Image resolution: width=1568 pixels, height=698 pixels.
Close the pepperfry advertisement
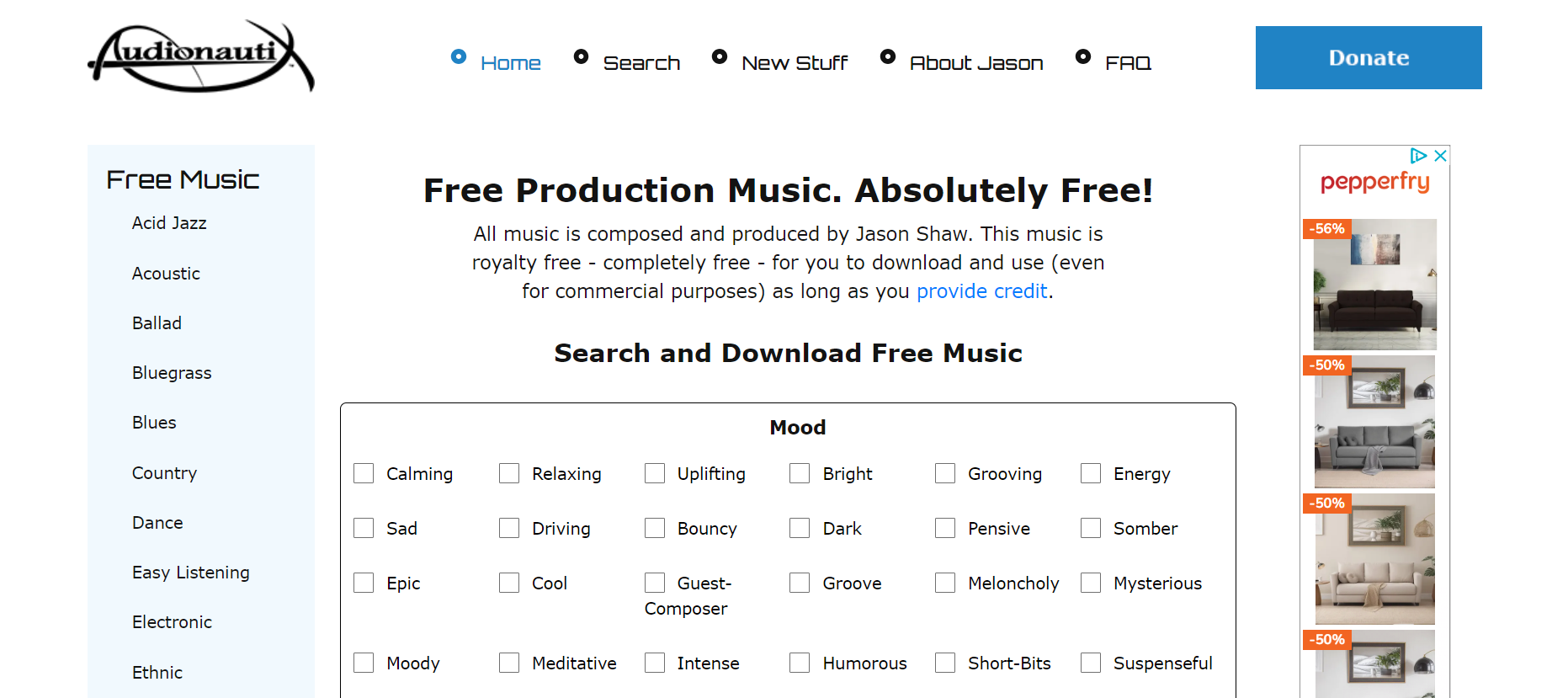[x=1440, y=156]
